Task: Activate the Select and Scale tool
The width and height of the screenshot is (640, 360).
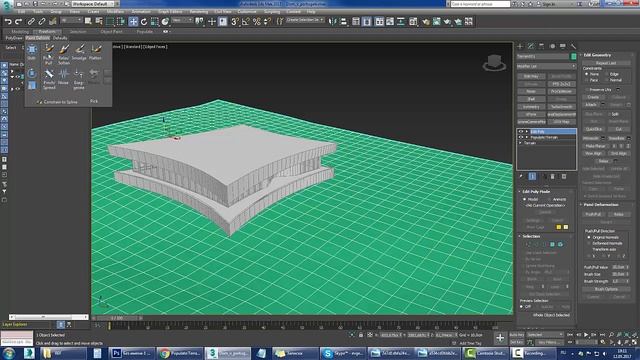Action: [x=154, y=21]
